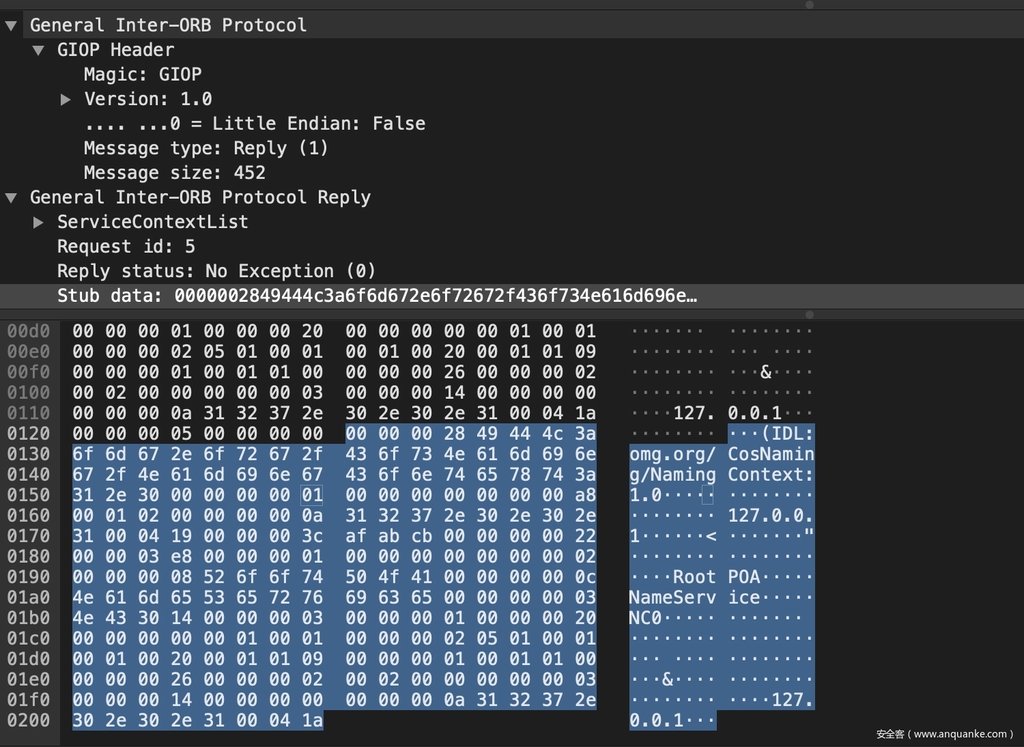This screenshot has height=747, width=1024.
Task: Select the highlighted Stub data row
Action: pyautogui.click(x=376, y=296)
